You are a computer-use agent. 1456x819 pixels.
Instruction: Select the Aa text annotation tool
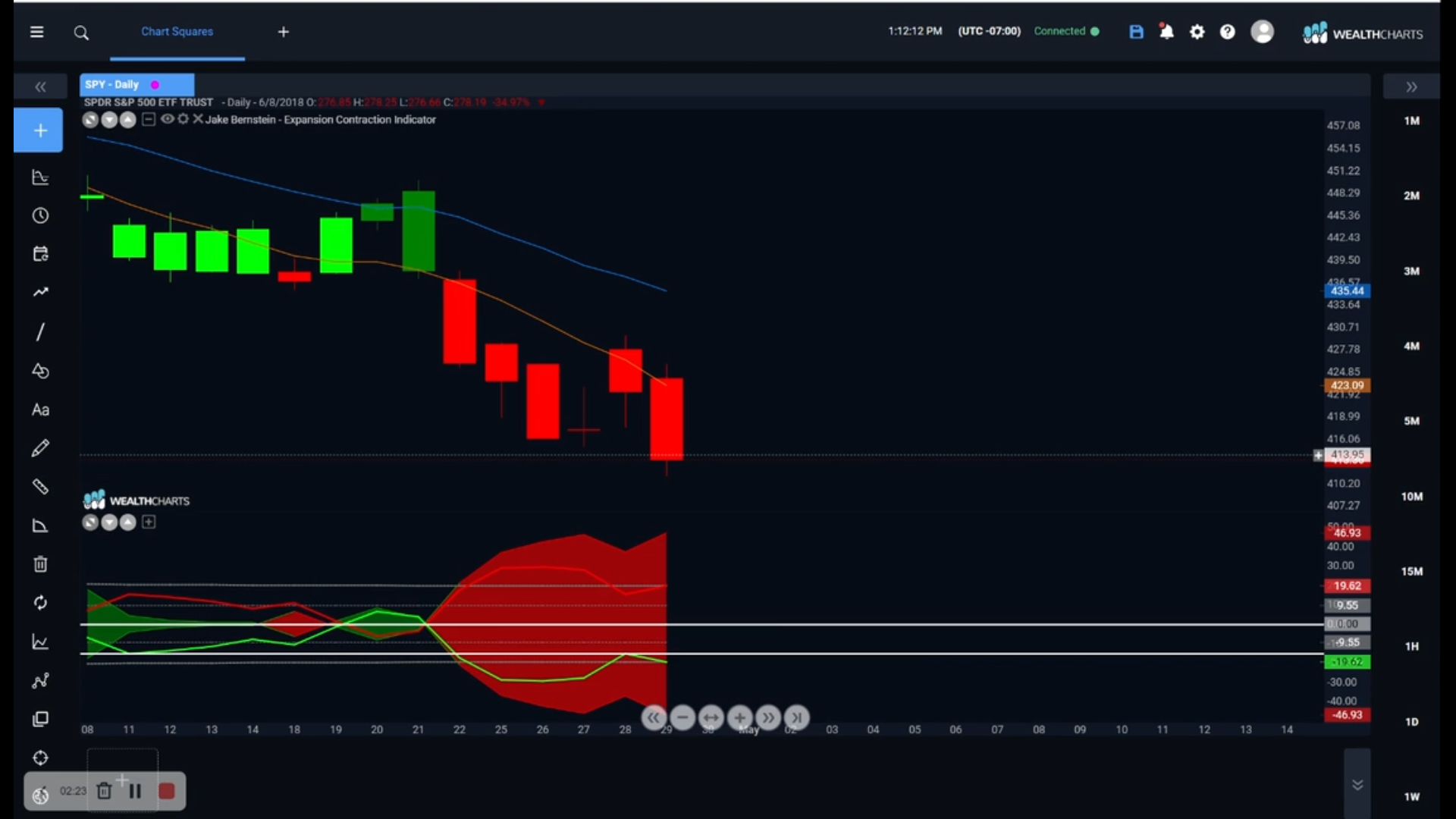click(x=40, y=410)
